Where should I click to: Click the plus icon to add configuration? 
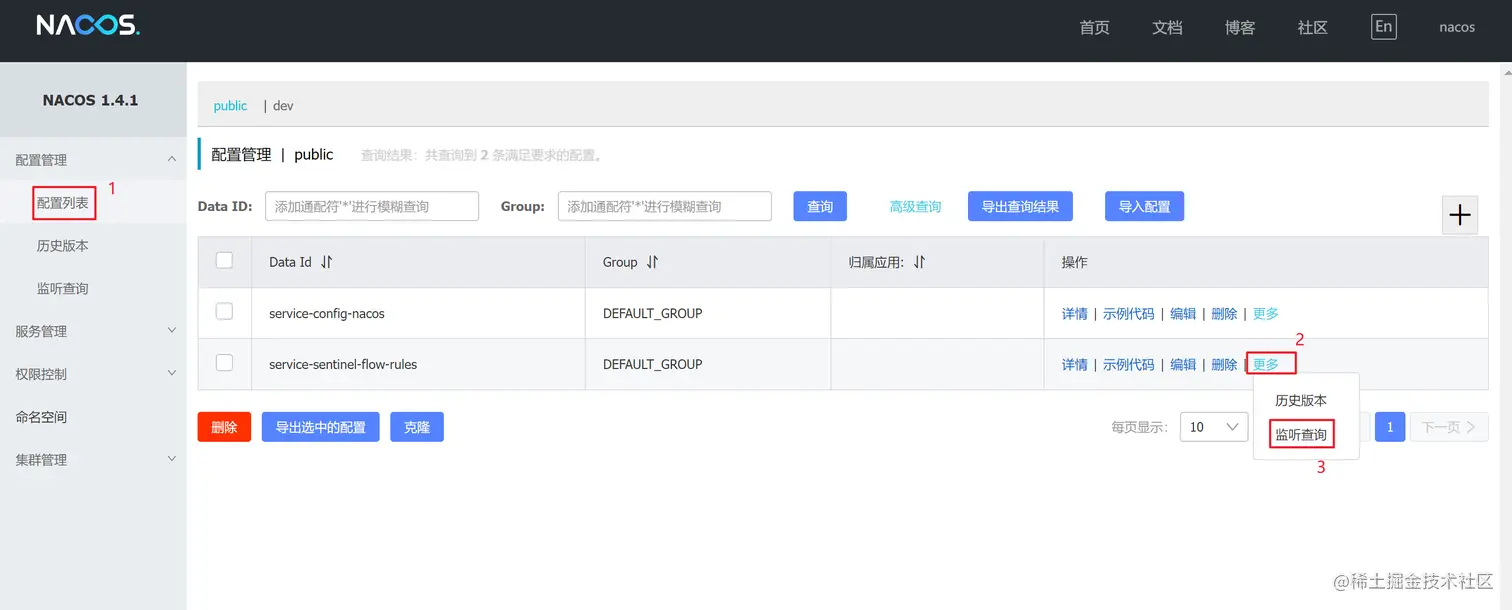(x=1460, y=215)
